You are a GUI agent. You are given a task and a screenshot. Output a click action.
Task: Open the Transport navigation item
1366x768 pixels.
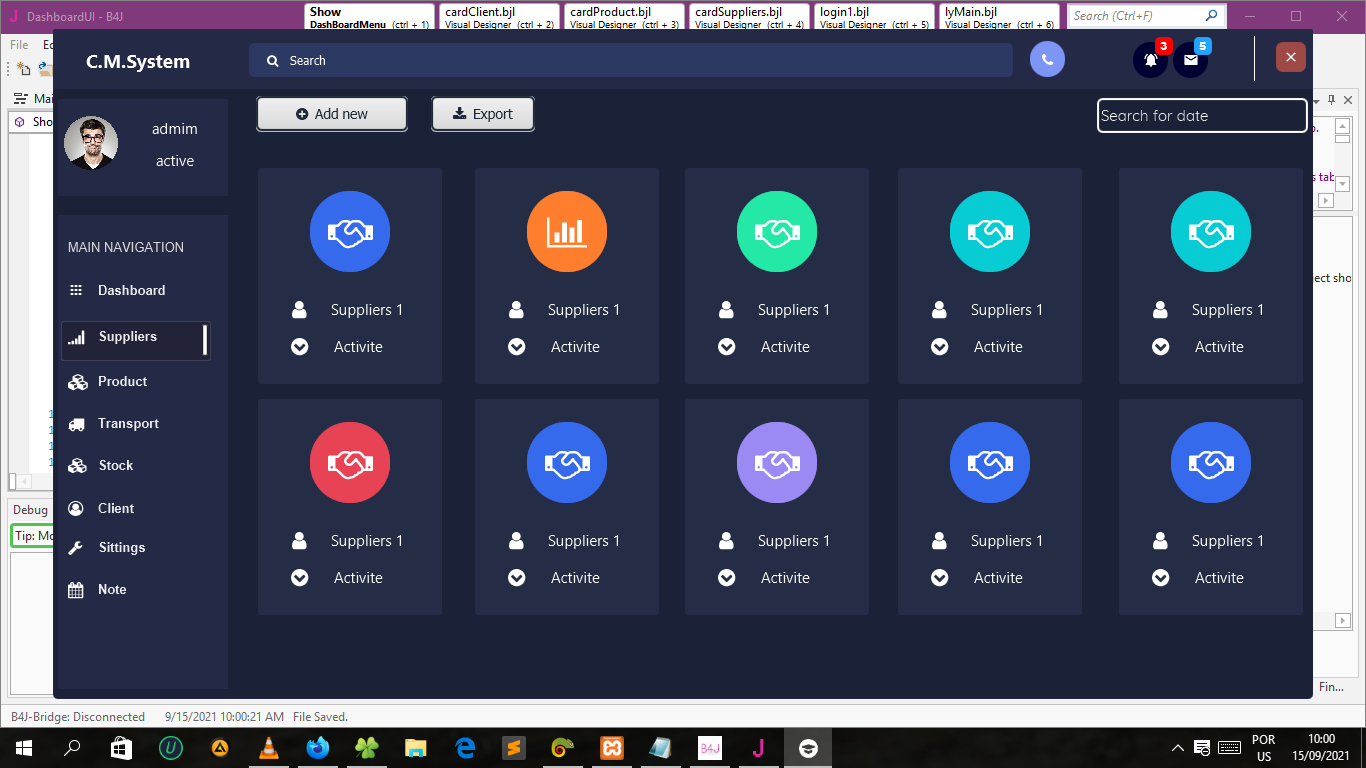pos(128,424)
